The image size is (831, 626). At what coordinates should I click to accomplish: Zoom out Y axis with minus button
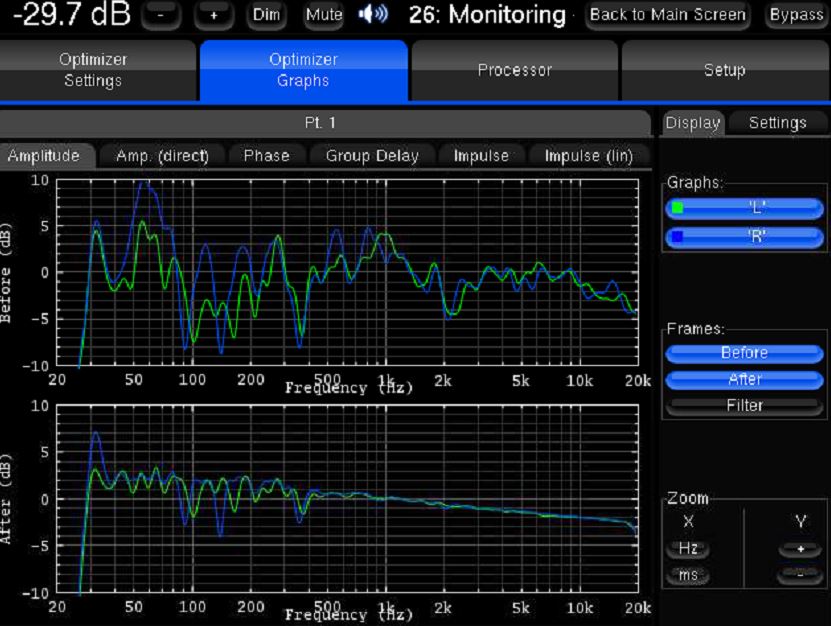tap(799, 576)
